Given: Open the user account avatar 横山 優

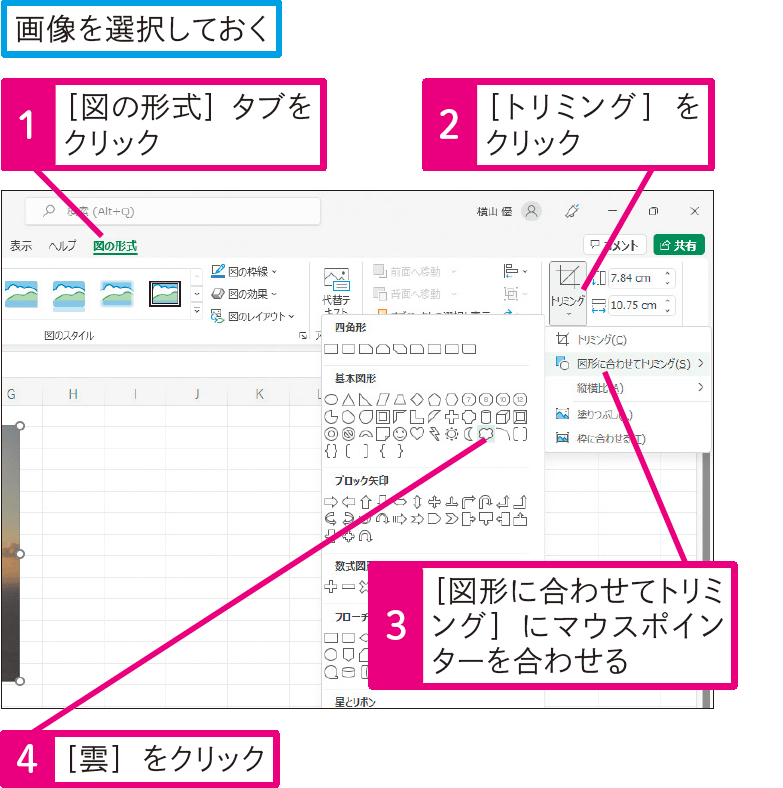Looking at the screenshot, I should 531,211.
